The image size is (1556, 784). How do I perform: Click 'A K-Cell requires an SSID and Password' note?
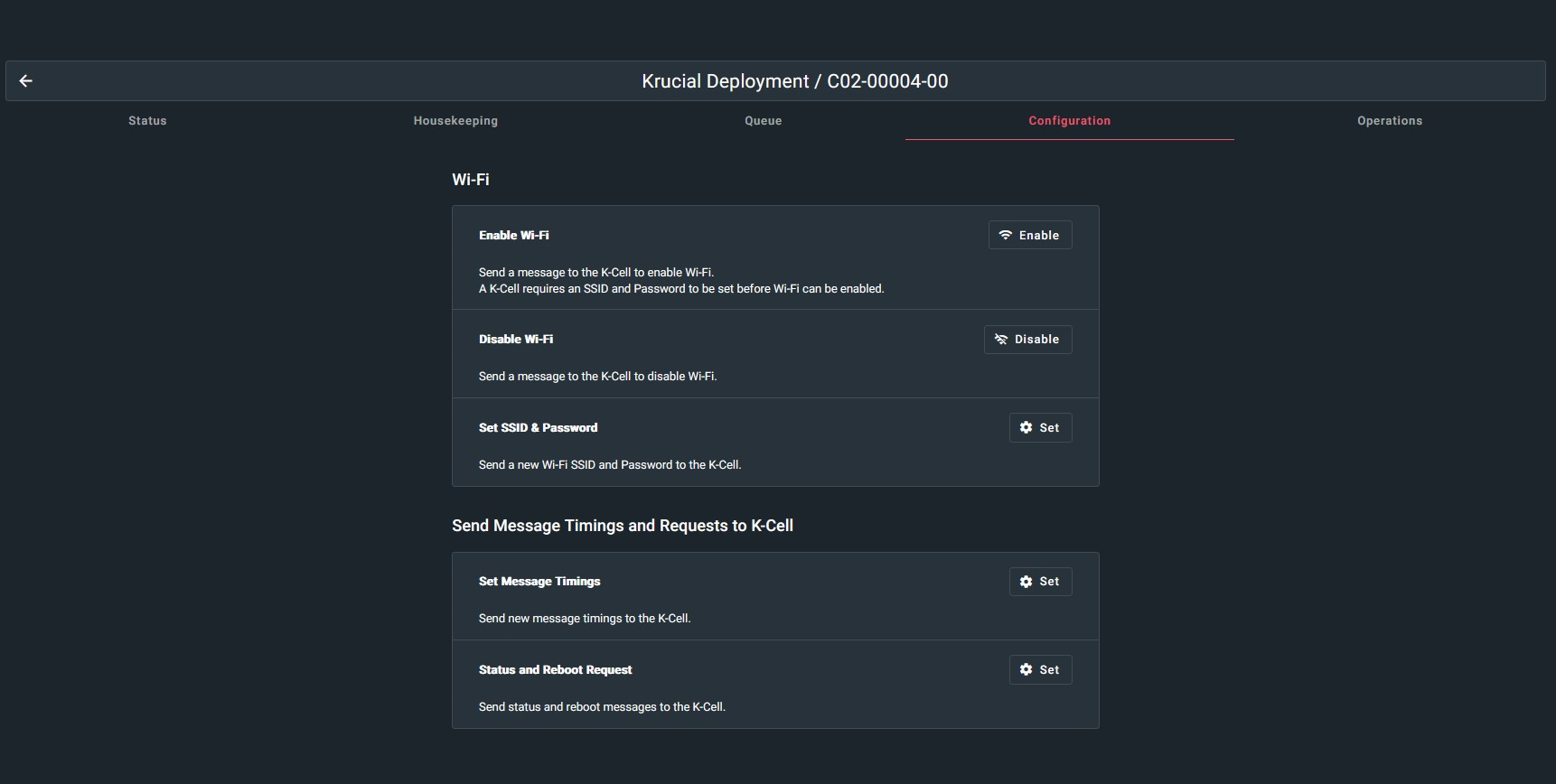tap(681, 289)
